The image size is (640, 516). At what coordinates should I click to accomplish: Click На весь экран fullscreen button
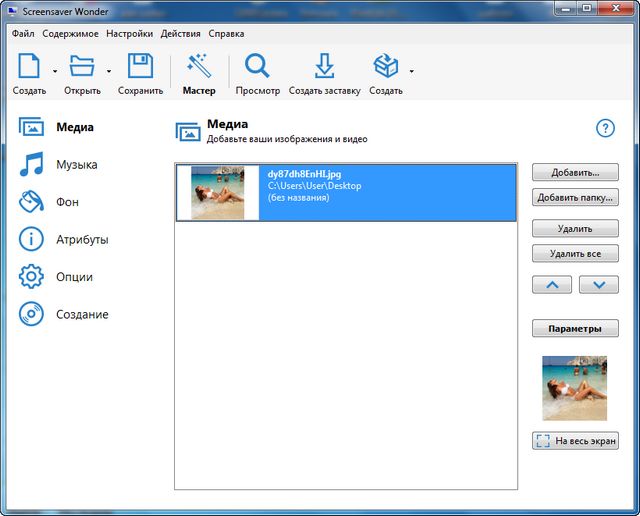[575, 441]
